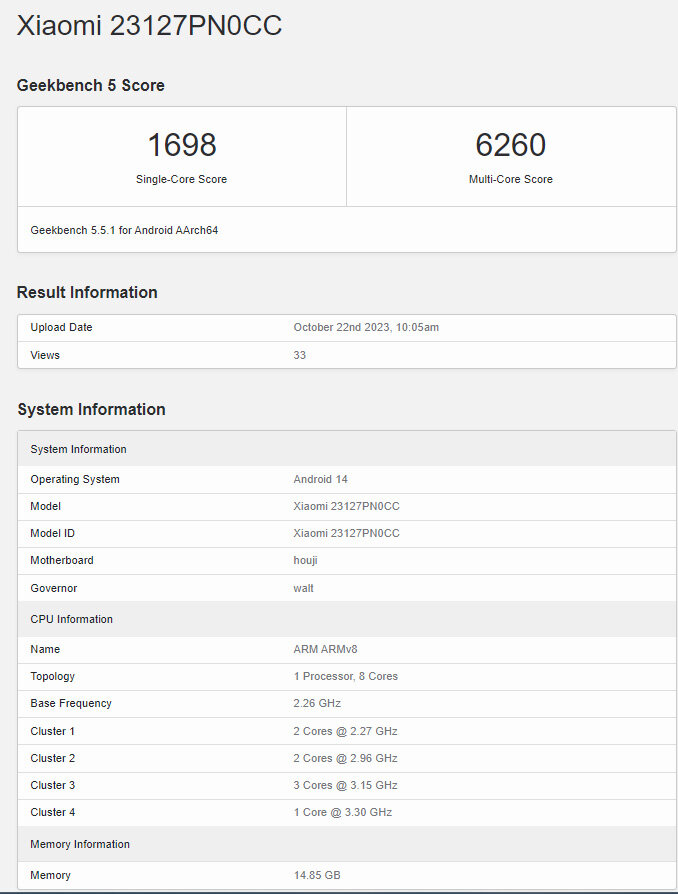Select the multi-core score 6260
The width and height of the screenshot is (678, 894).
511,145
